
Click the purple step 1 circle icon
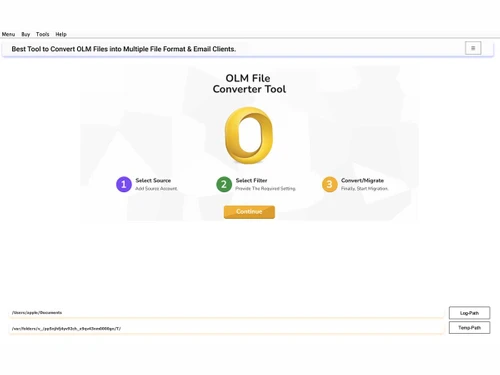click(124, 184)
